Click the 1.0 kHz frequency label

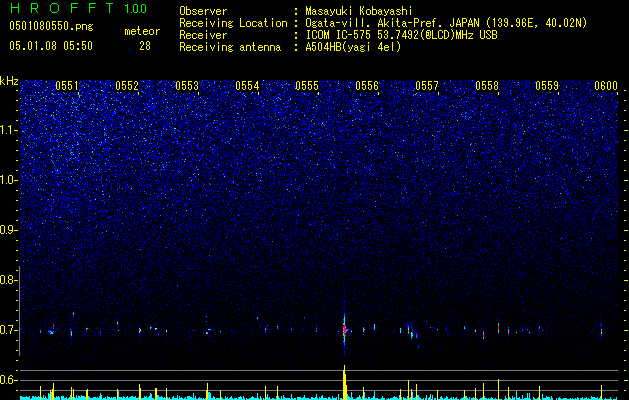coord(7,180)
